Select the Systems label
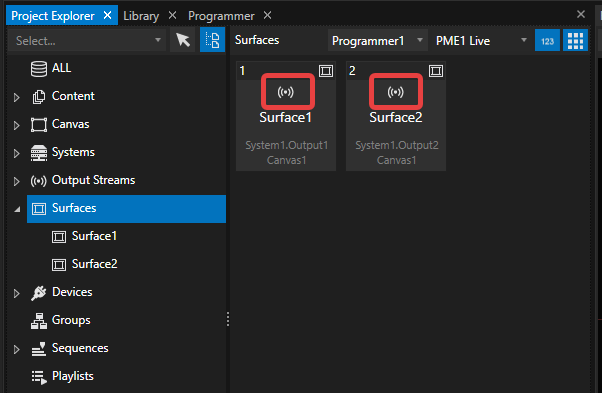 73,152
